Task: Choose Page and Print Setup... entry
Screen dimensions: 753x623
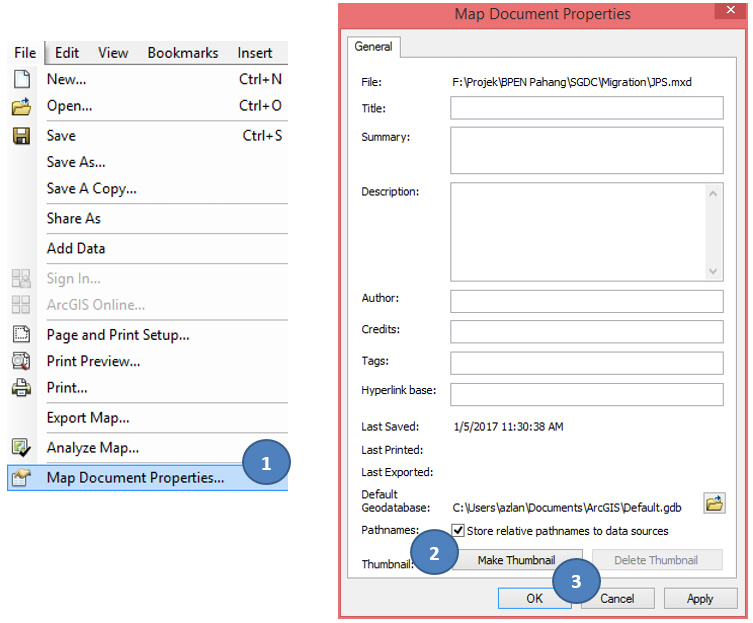Action: (147, 335)
